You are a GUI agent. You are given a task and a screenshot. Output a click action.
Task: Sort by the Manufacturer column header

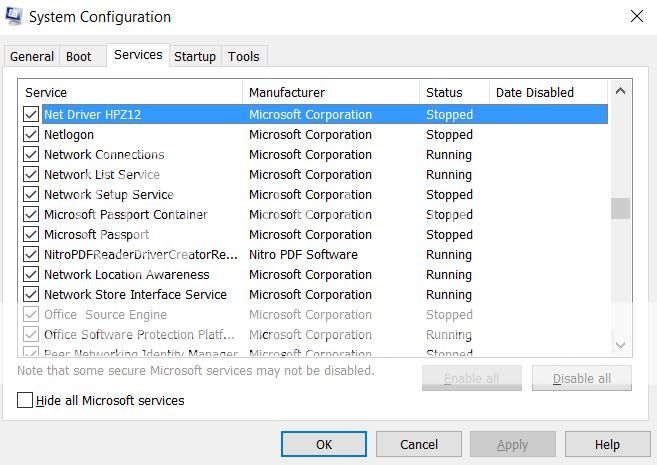pos(331,92)
